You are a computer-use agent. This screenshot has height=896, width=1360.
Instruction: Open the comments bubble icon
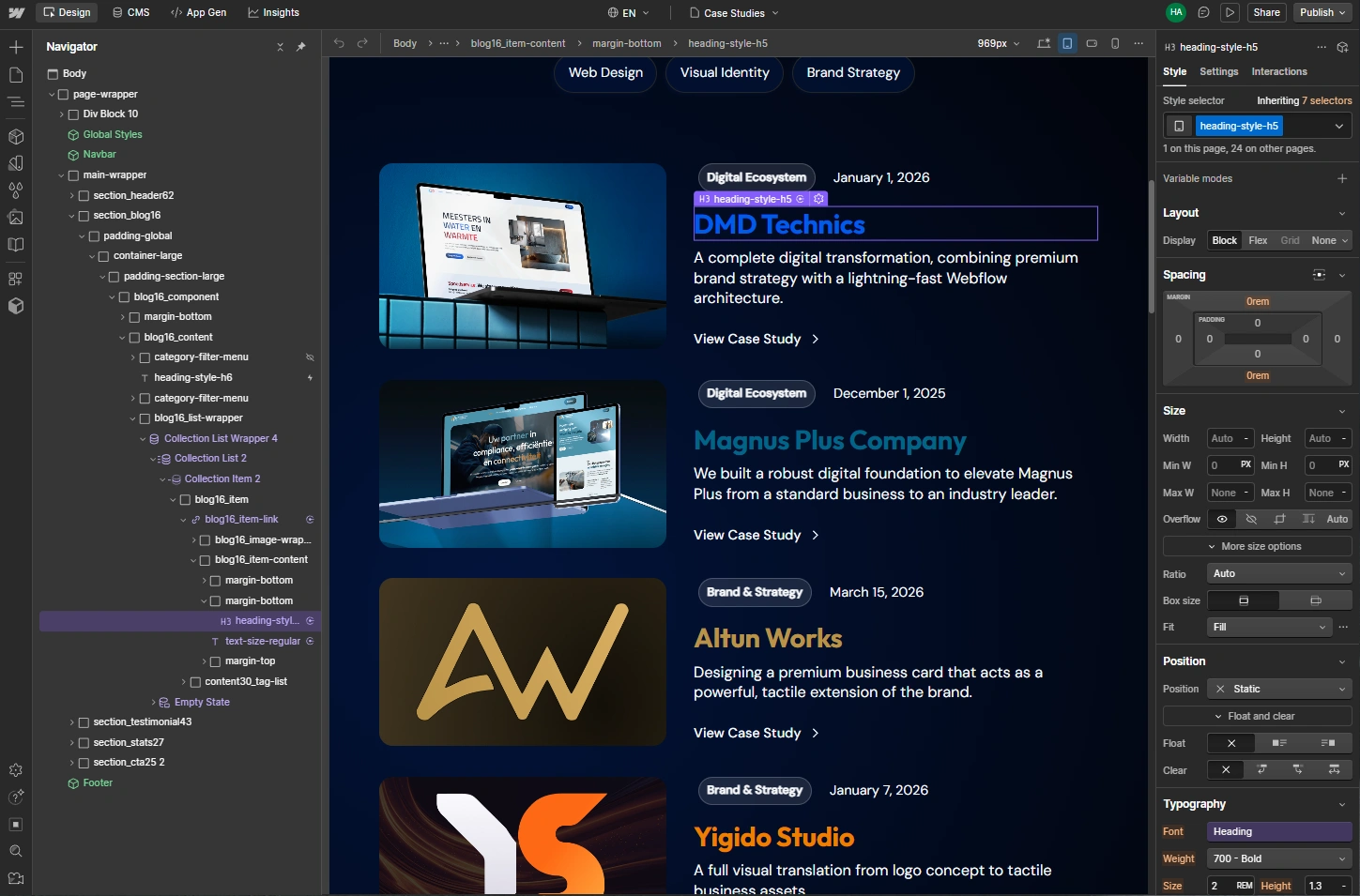click(x=1203, y=13)
